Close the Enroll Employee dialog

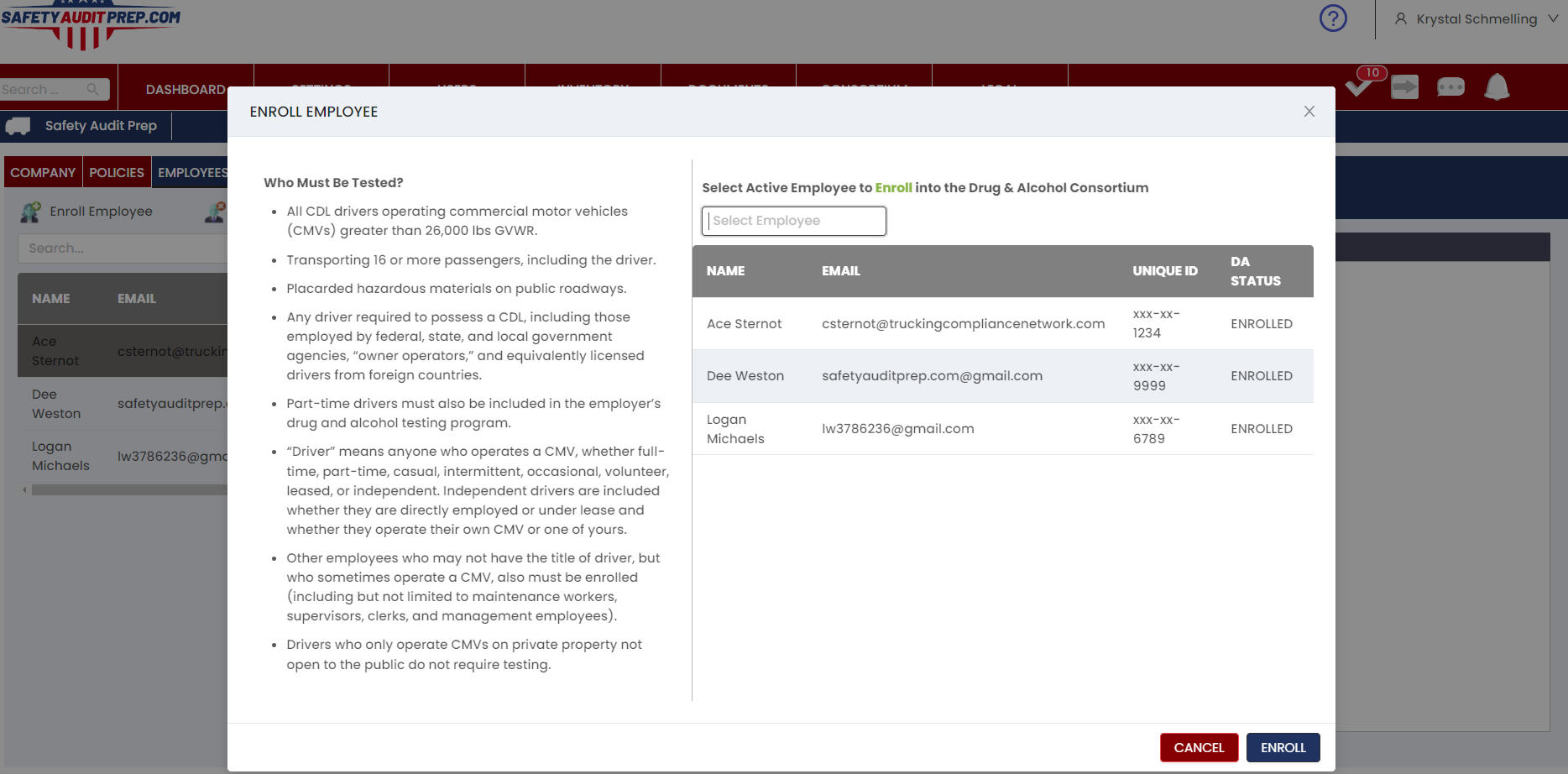pos(1309,112)
